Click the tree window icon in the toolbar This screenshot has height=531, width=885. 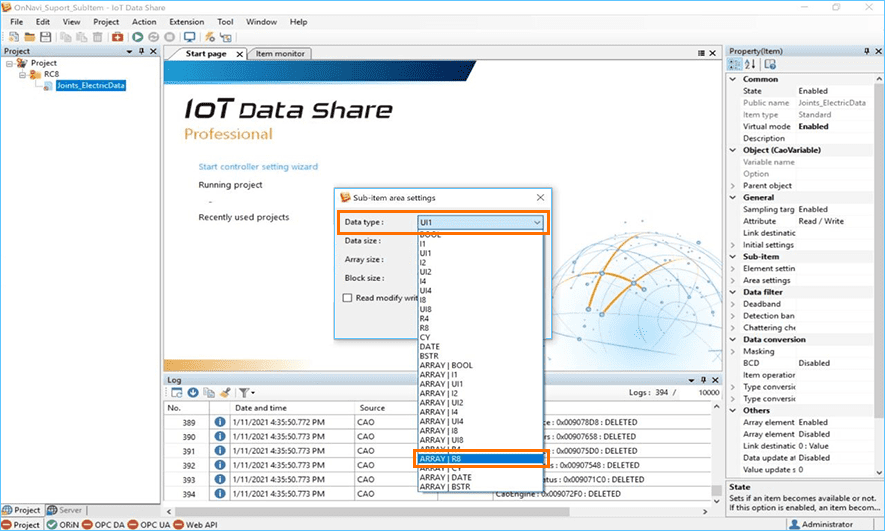click(226, 37)
